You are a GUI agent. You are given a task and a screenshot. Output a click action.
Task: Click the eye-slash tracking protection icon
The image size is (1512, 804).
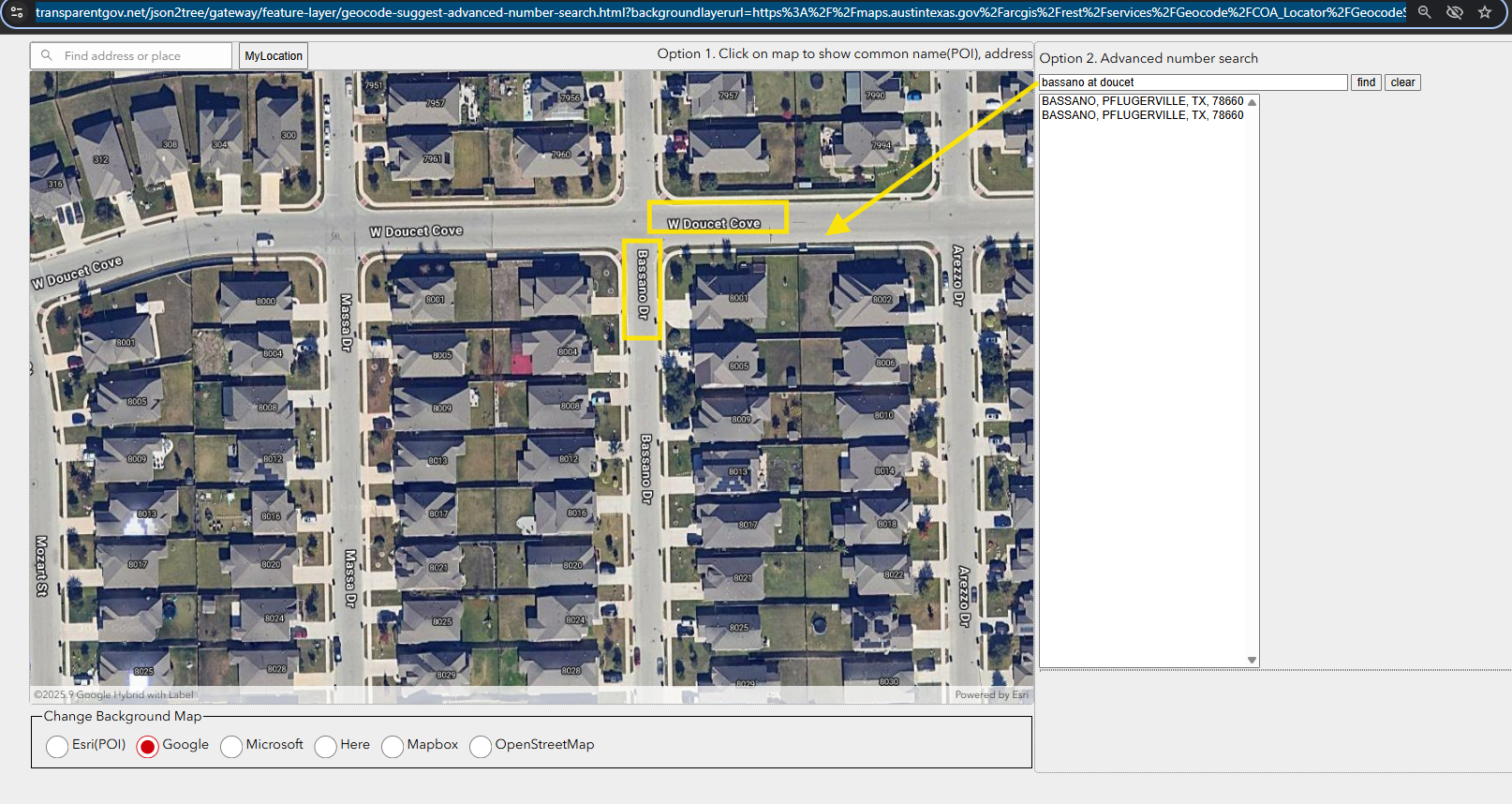[x=1454, y=12]
